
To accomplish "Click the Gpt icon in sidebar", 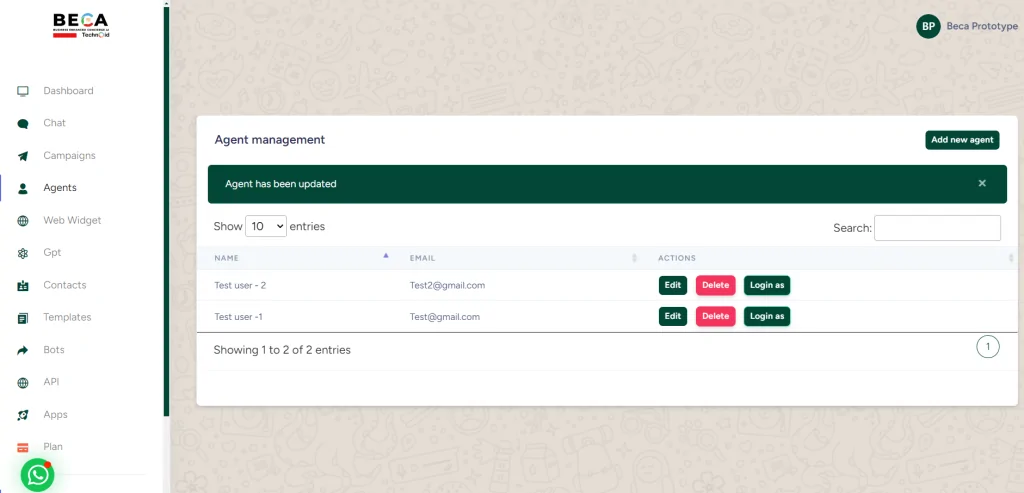I will 23,253.
